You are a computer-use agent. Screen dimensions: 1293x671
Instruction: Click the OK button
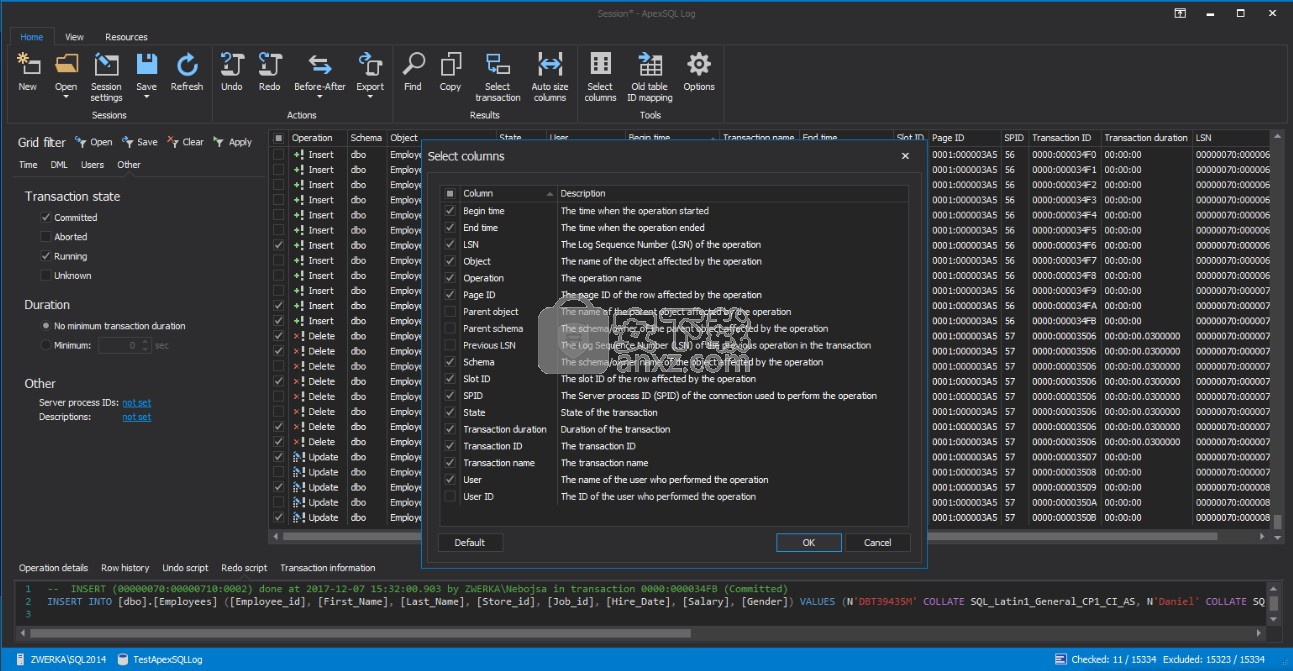[808, 542]
